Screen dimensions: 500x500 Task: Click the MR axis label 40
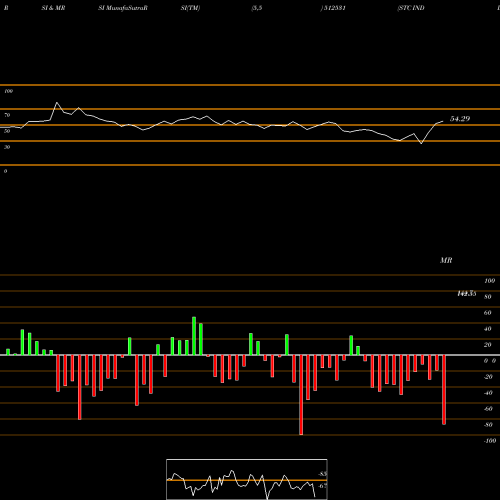[x=488, y=329]
